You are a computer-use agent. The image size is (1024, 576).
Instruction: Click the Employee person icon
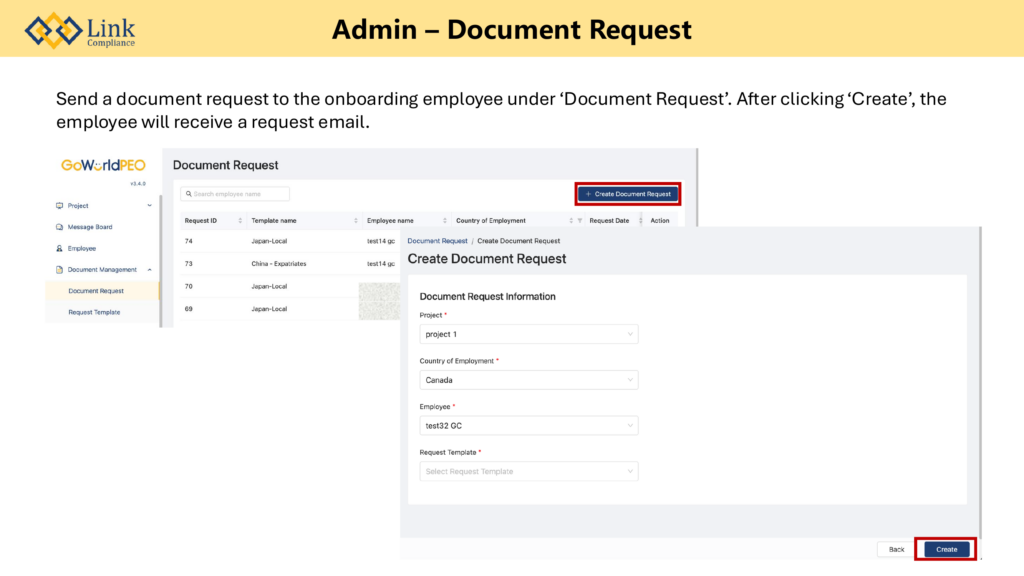tap(60, 248)
